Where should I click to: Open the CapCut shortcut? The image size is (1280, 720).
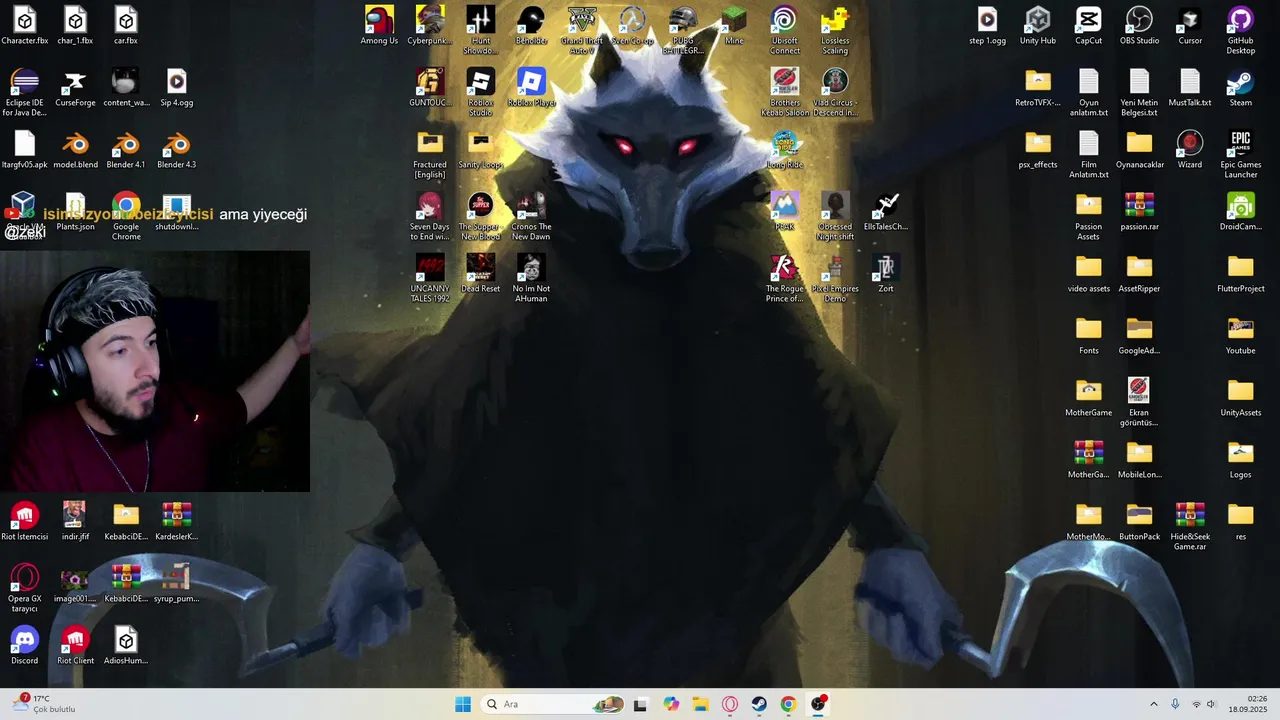pos(1088,26)
